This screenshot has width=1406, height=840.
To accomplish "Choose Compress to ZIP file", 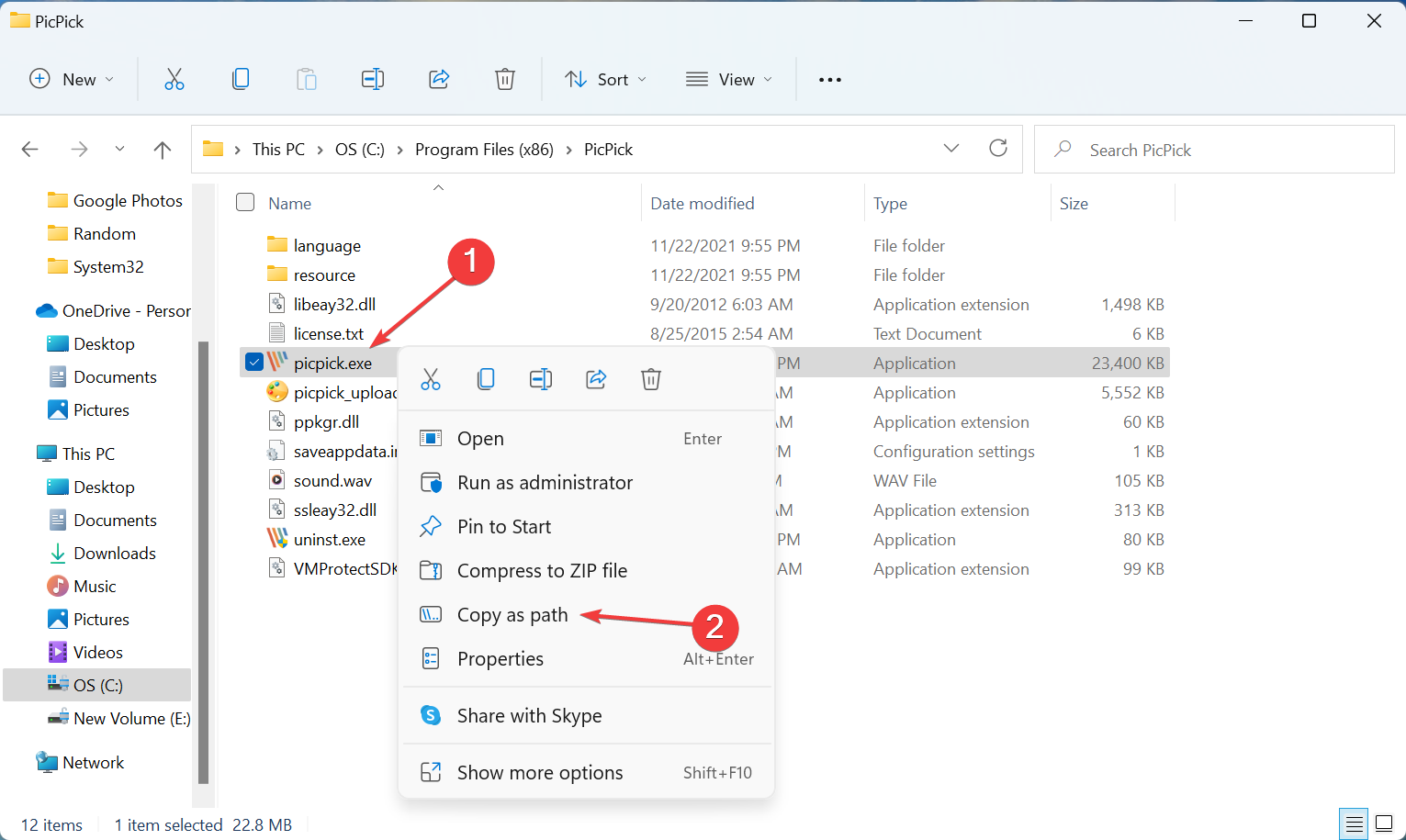I will [588, 571].
